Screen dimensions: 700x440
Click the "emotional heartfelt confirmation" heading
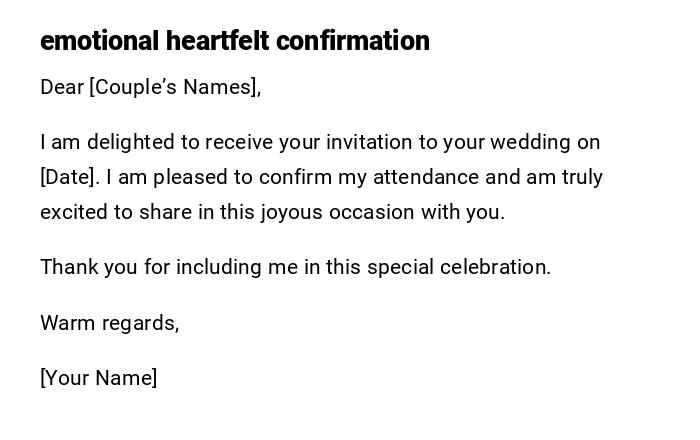pyautogui.click(x=234, y=41)
